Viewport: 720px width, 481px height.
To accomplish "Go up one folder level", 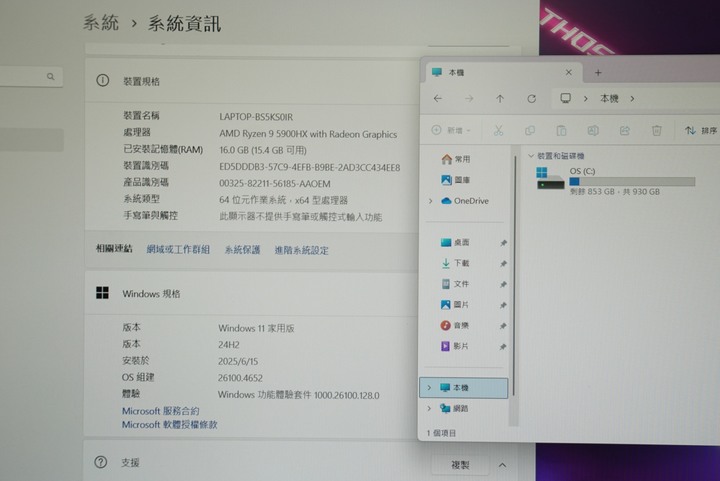I will pyautogui.click(x=500, y=99).
